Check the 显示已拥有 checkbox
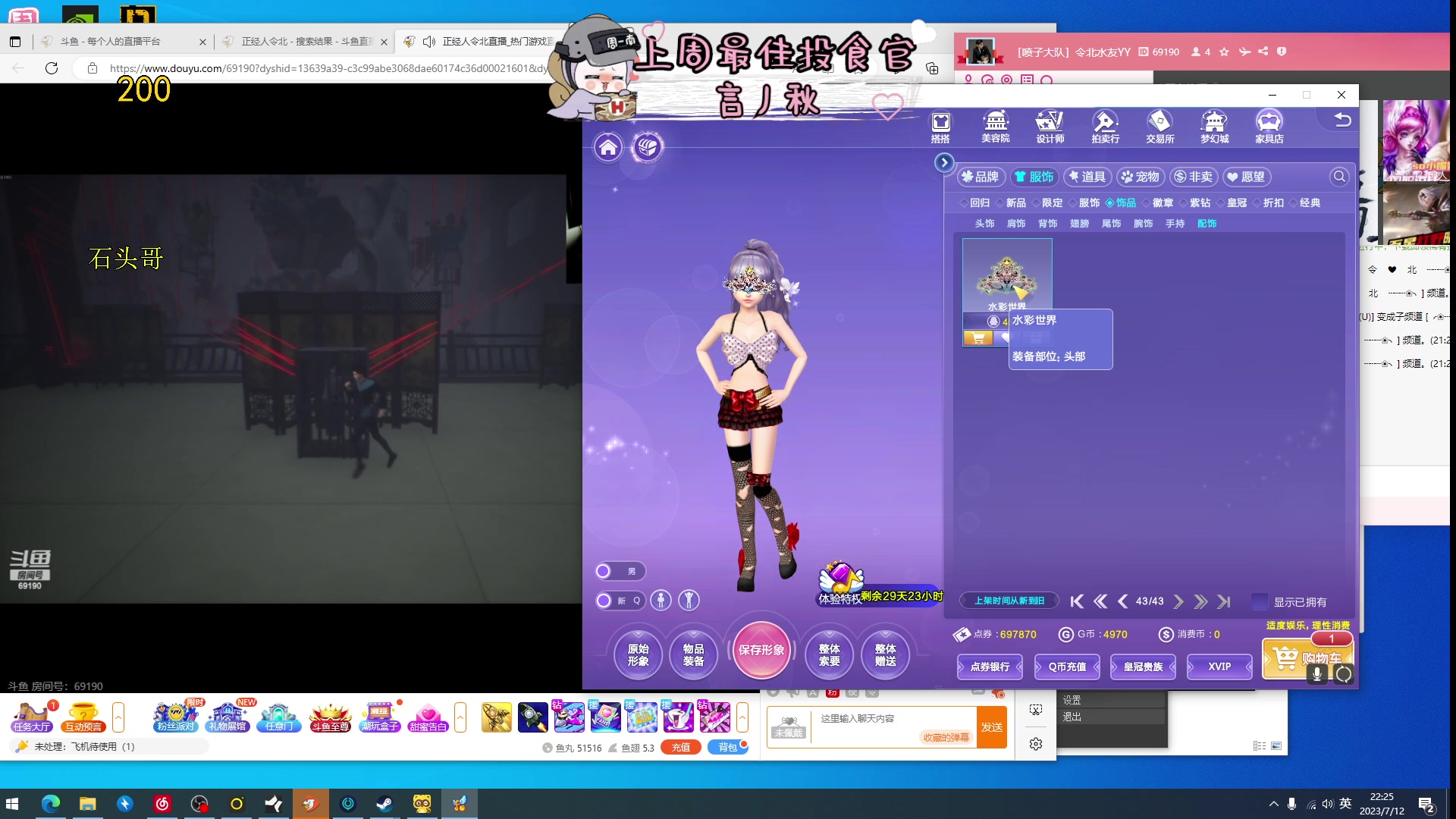The height and width of the screenshot is (819, 1456). point(1260,601)
